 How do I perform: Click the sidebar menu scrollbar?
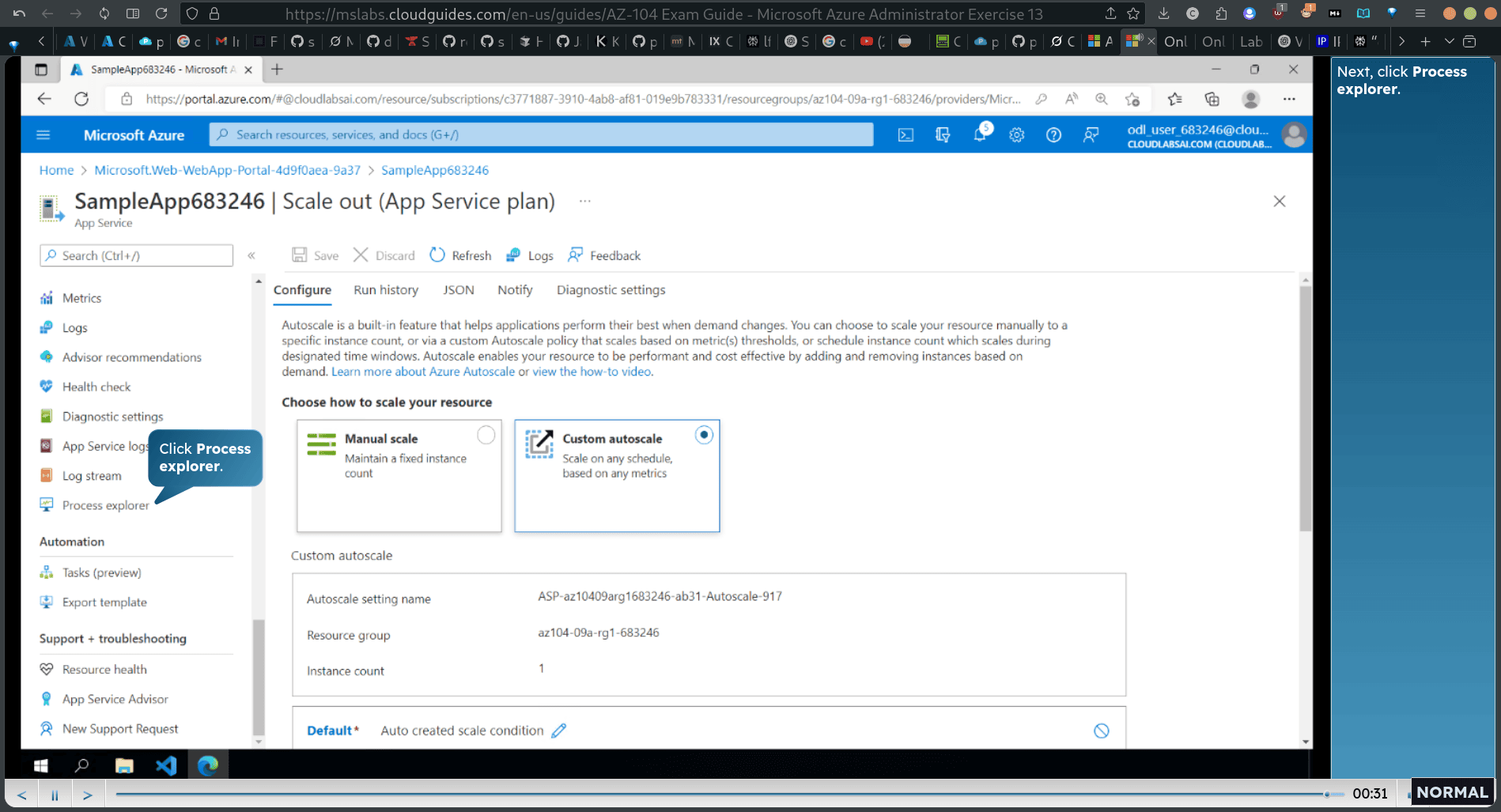point(258,677)
